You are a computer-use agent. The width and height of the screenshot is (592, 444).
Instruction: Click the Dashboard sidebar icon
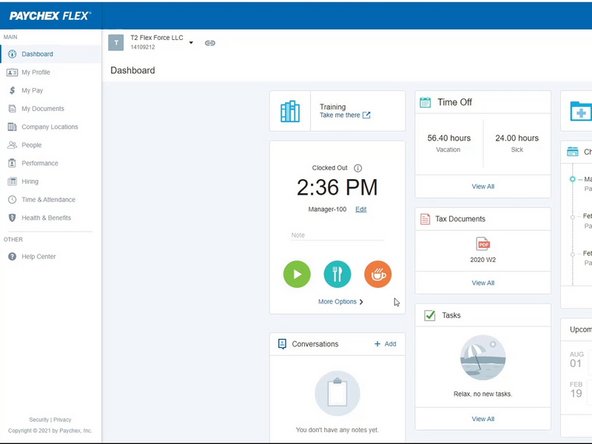(x=12, y=54)
